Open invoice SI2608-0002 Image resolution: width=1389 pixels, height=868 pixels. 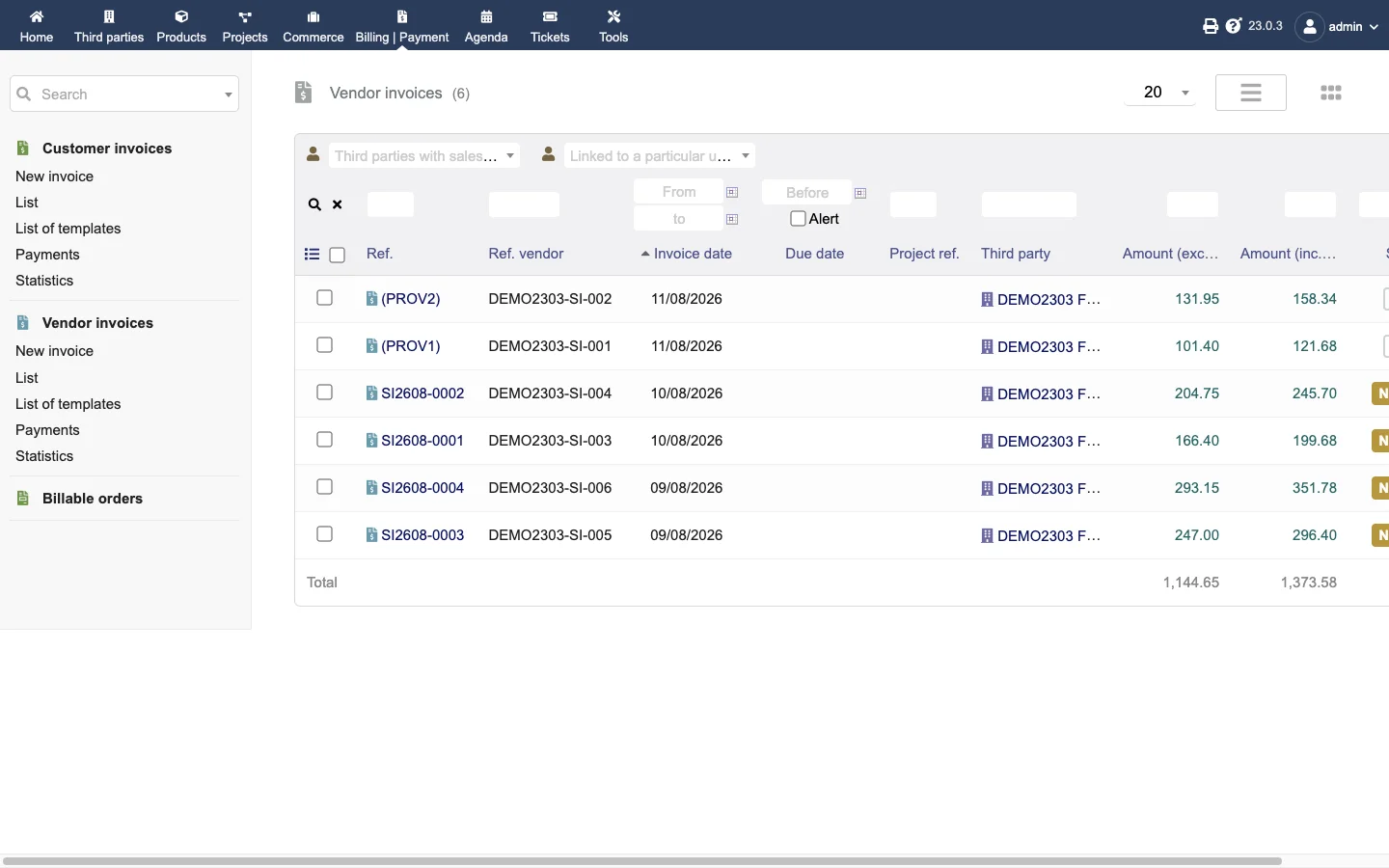tap(422, 393)
